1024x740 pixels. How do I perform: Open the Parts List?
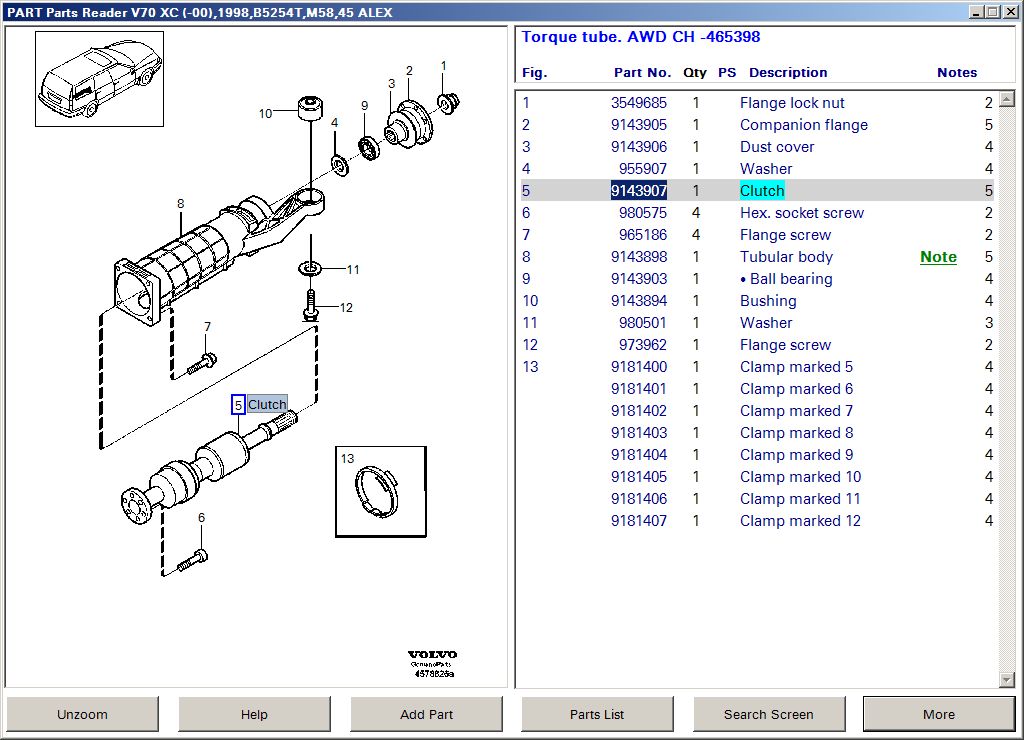coord(597,714)
